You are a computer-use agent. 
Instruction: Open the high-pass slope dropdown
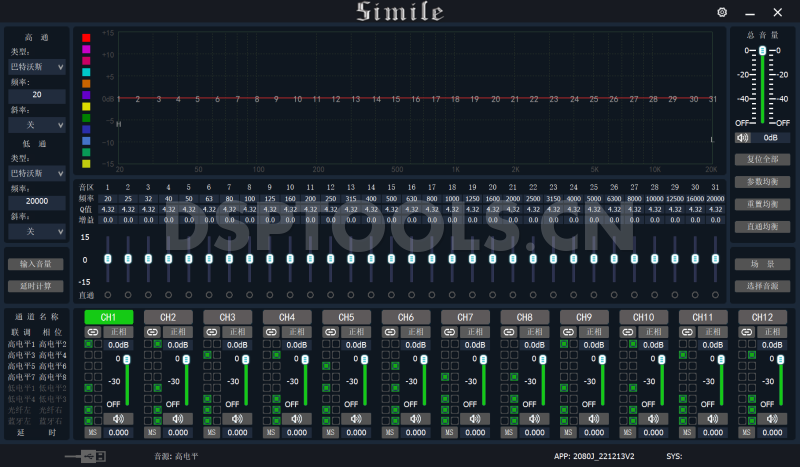(x=36, y=125)
